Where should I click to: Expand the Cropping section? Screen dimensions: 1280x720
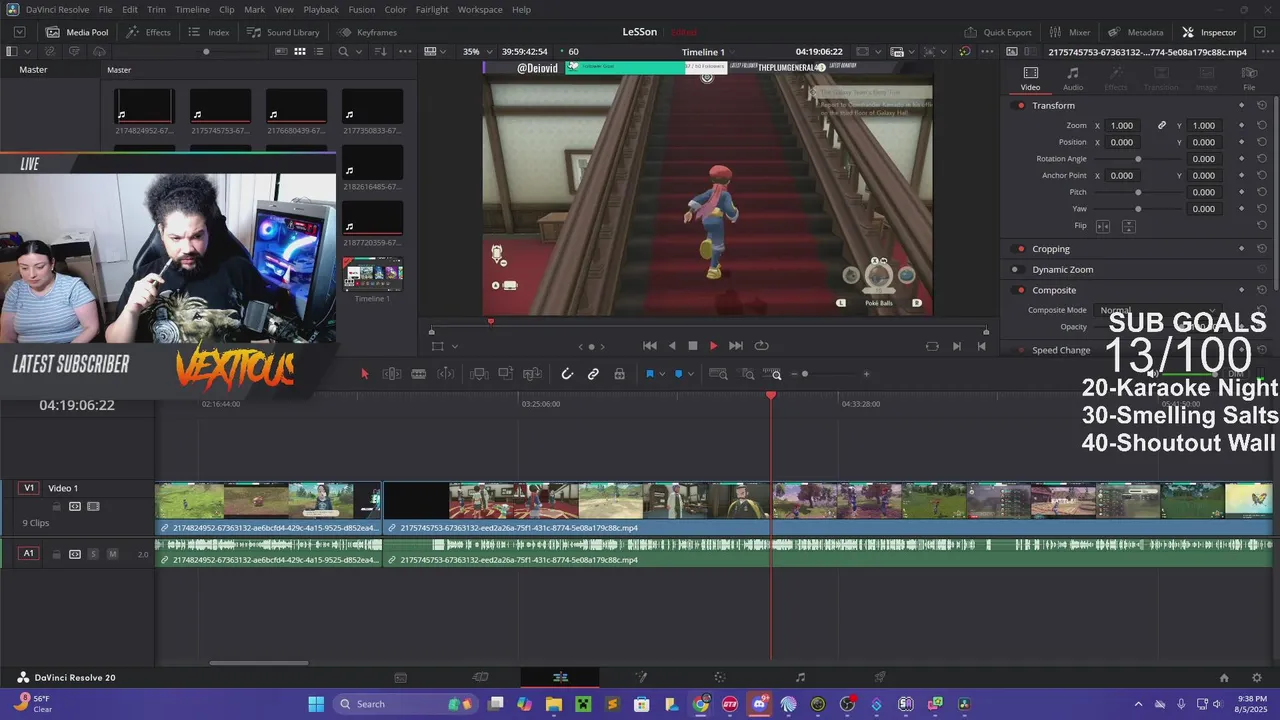pyautogui.click(x=1051, y=249)
